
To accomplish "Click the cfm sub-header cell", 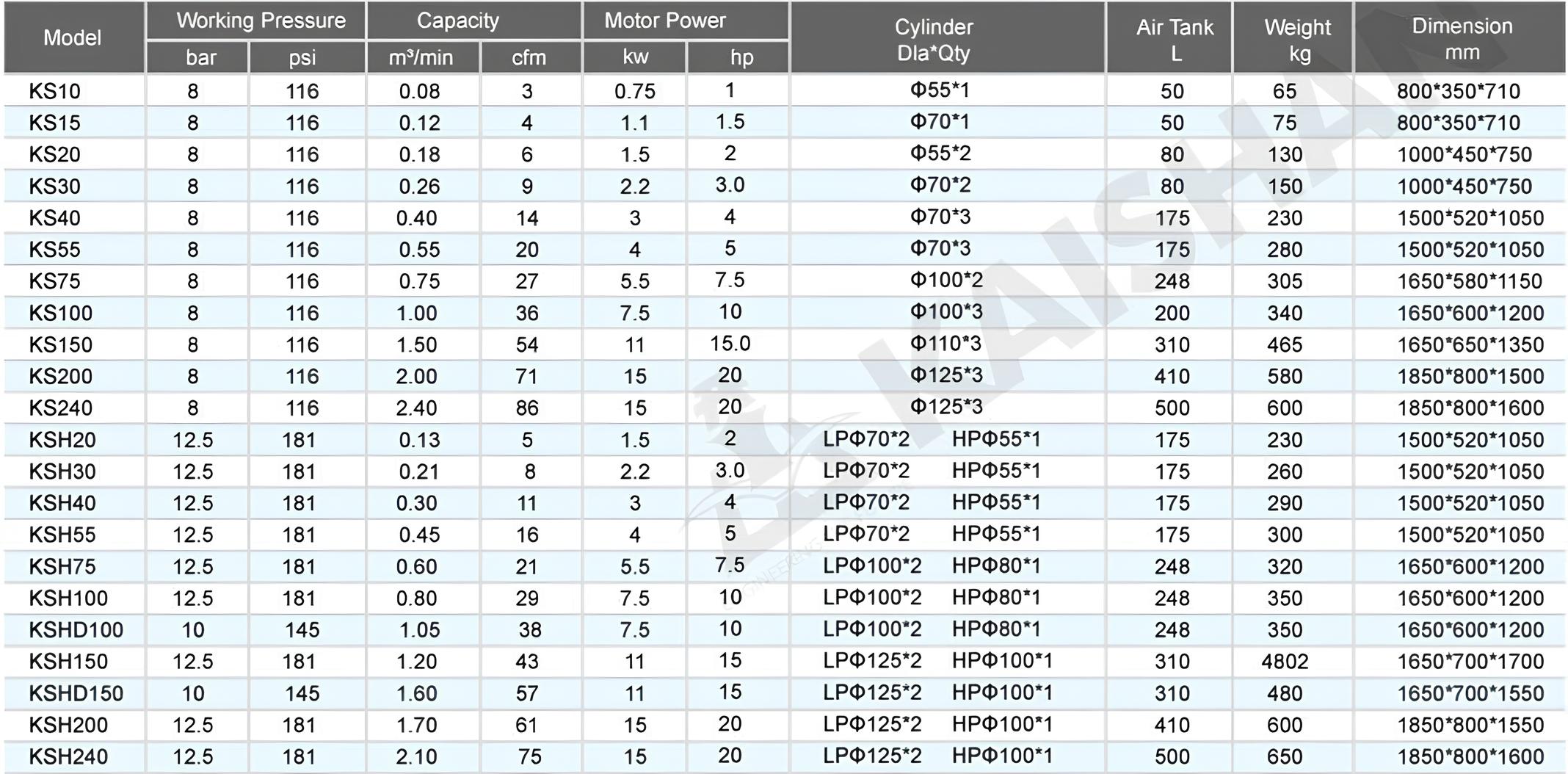I will click(529, 57).
